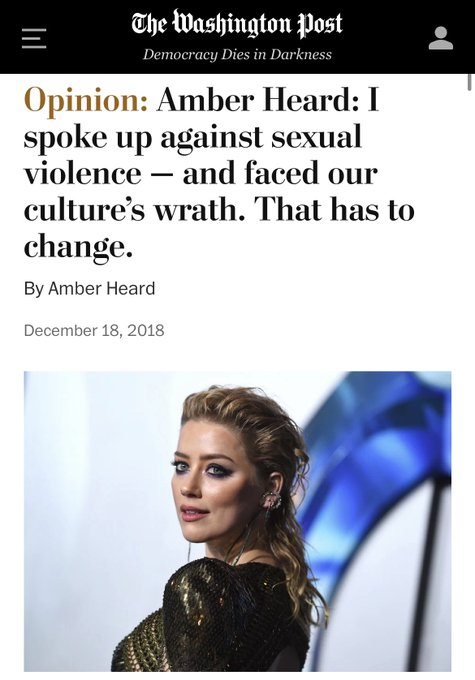Click the word Opinion: in the headline
This screenshot has height=680, width=475.
(x=86, y=101)
